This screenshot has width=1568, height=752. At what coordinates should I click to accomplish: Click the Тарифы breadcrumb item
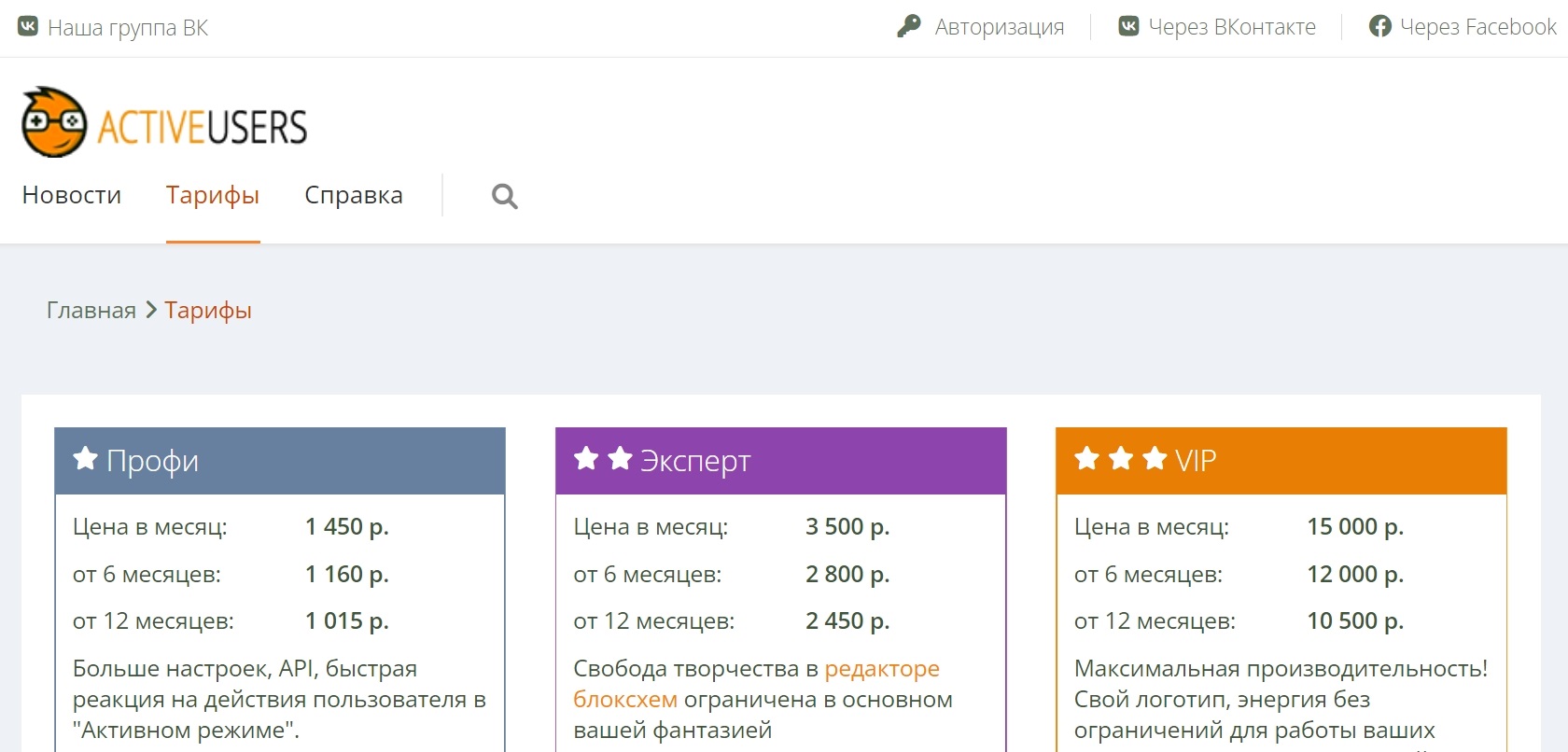[208, 311]
